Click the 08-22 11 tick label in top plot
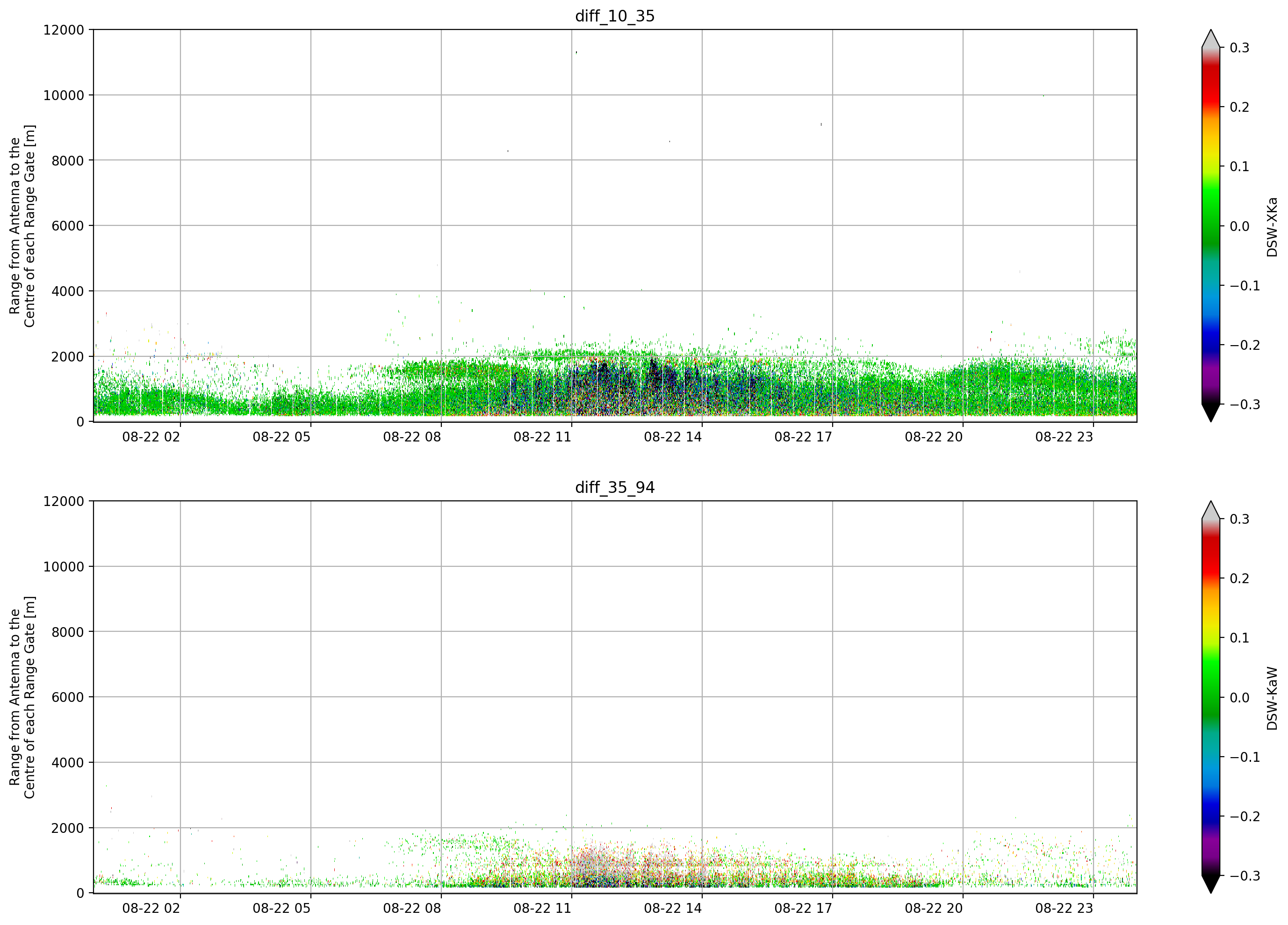Viewport: 1288px width, 925px height. click(542, 437)
